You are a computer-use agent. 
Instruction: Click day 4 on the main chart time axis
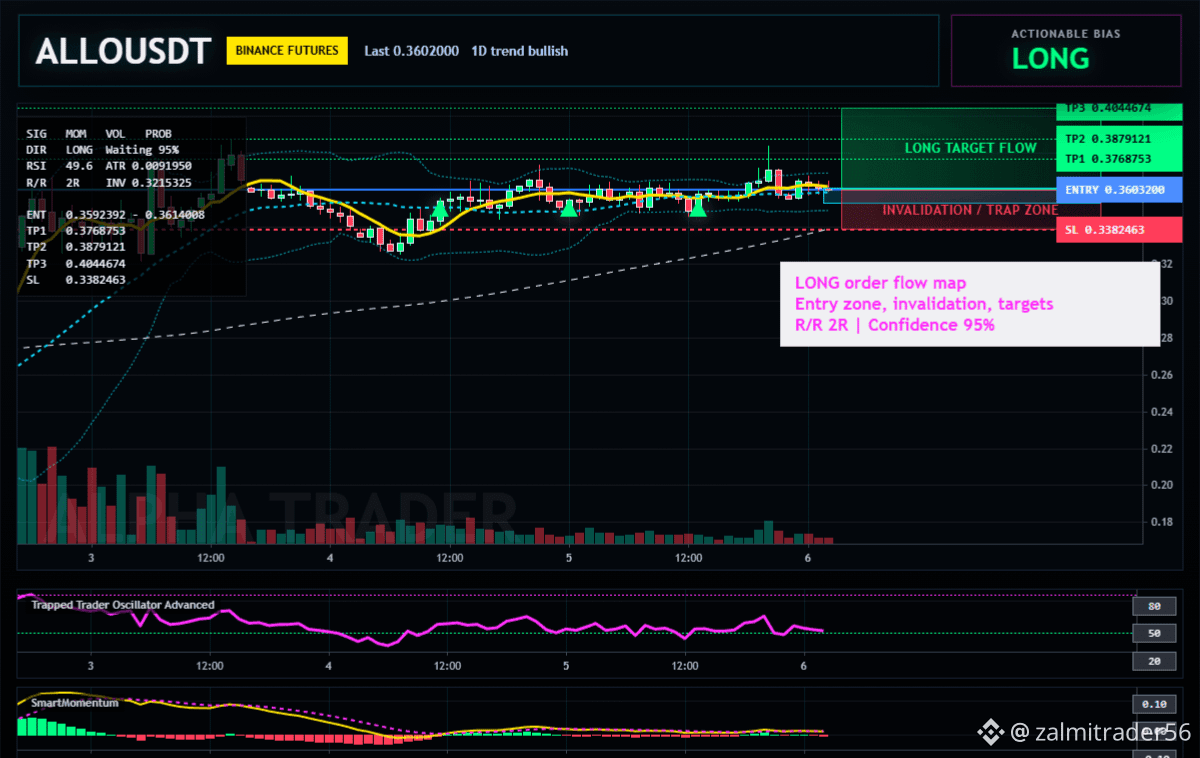pyautogui.click(x=329, y=558)
